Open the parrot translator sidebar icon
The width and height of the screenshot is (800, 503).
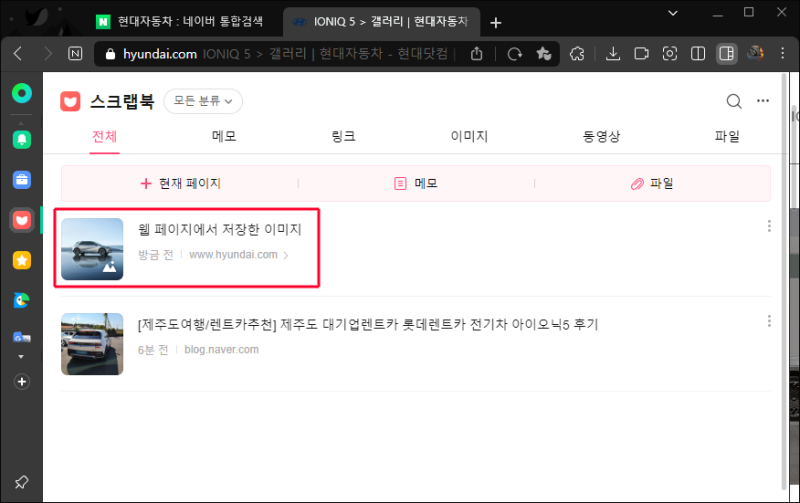[21, 300]
